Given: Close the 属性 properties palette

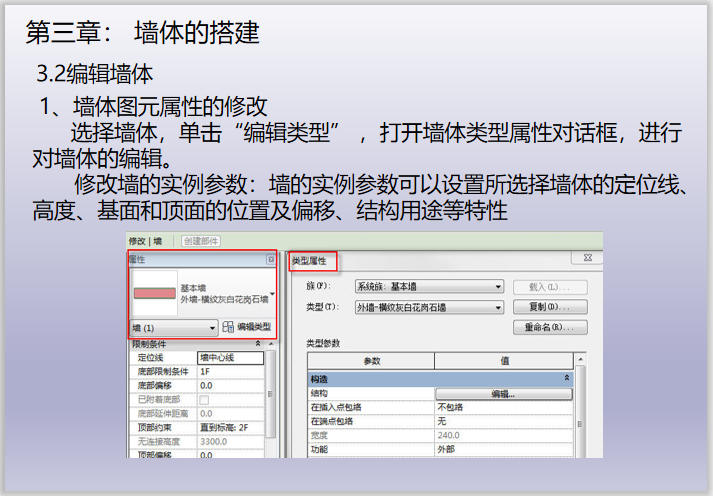Looking at the screenshot, I should coord(270,259).
